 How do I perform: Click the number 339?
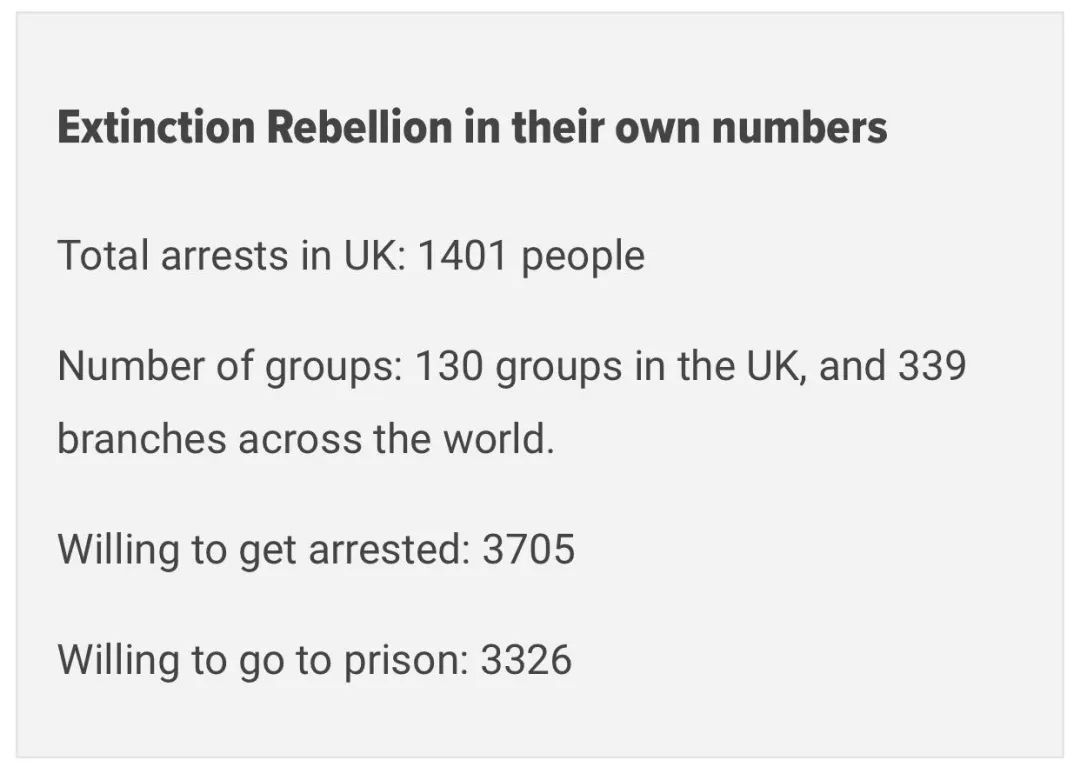[931, 367]
